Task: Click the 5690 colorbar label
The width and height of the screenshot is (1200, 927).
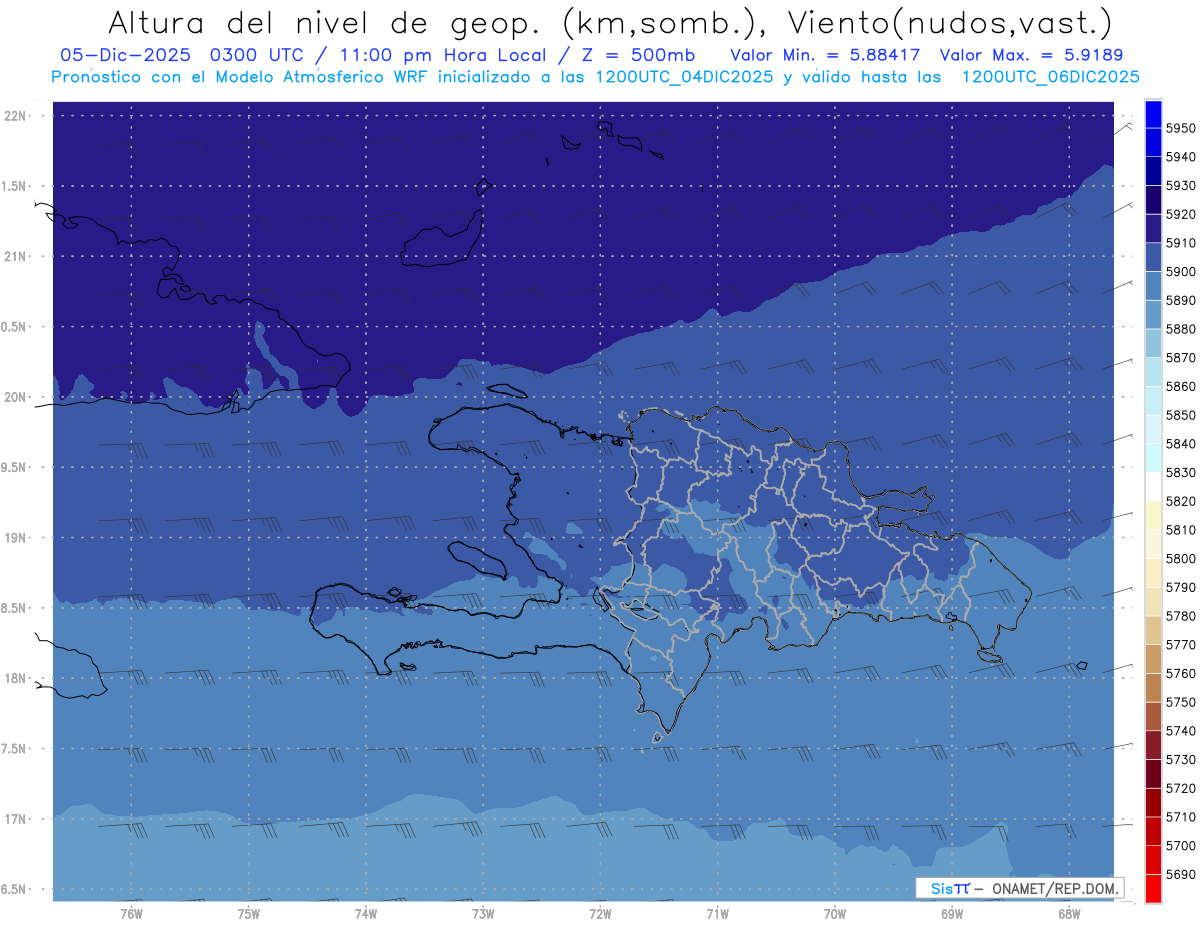Action: 1181,874
